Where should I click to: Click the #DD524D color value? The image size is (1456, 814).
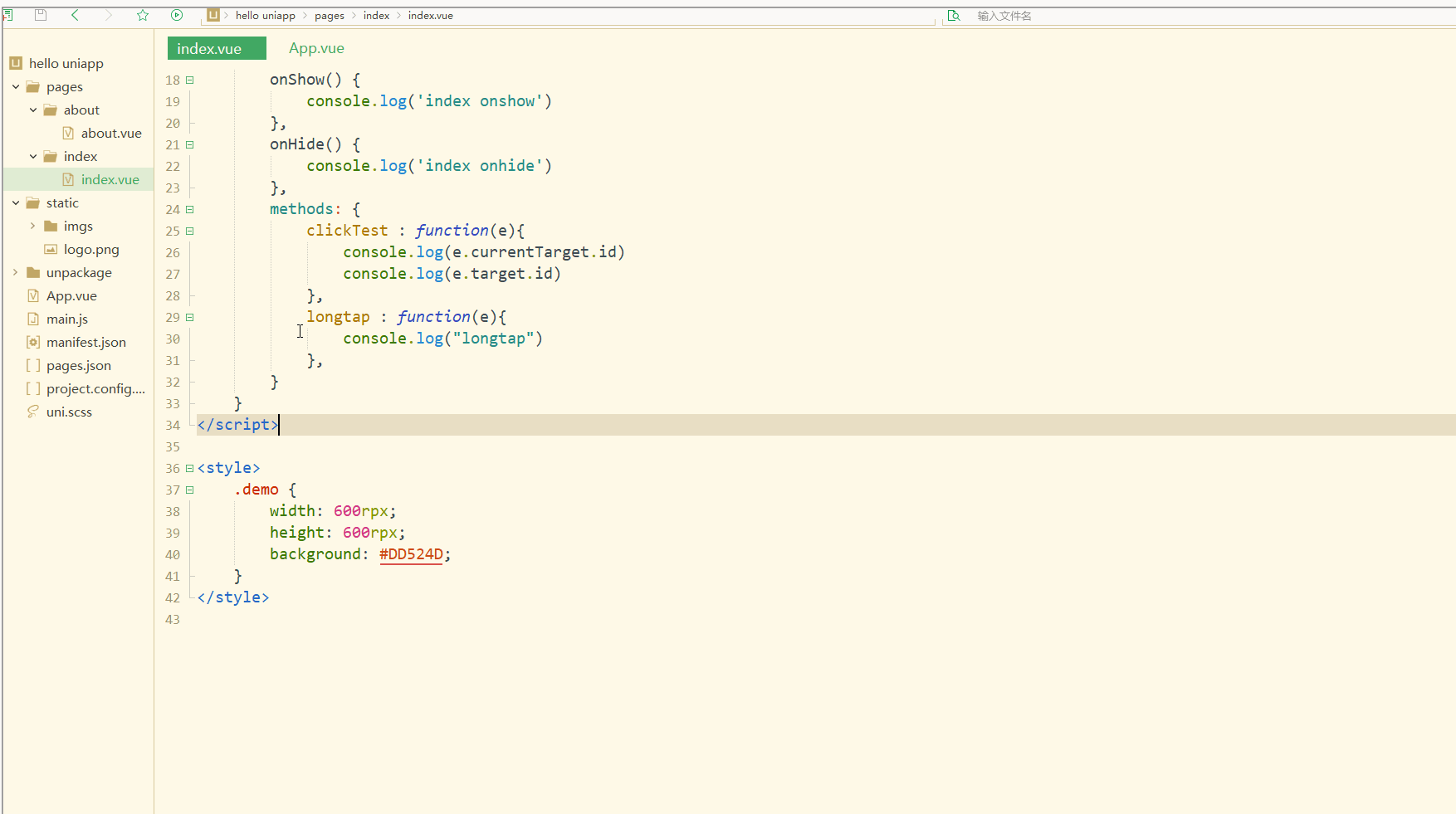tap(412, 554)
